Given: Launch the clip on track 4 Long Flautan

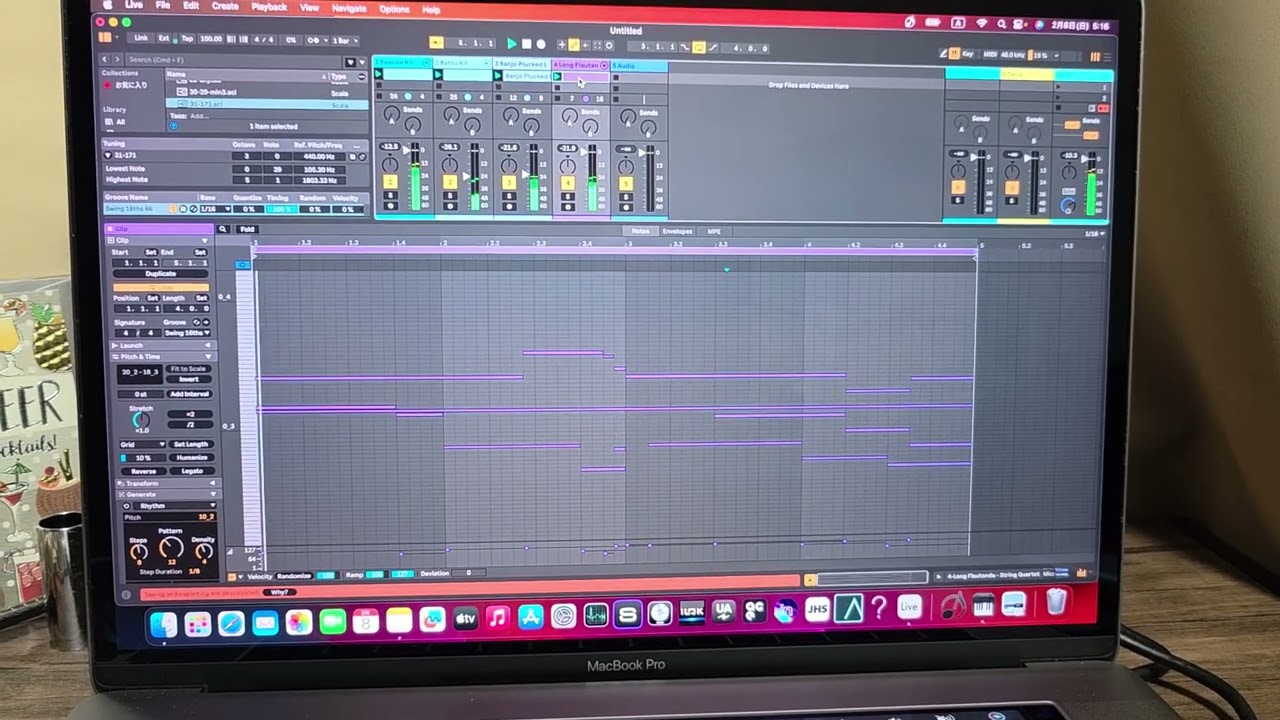Looking at the screenshot, I should (558, 76).
